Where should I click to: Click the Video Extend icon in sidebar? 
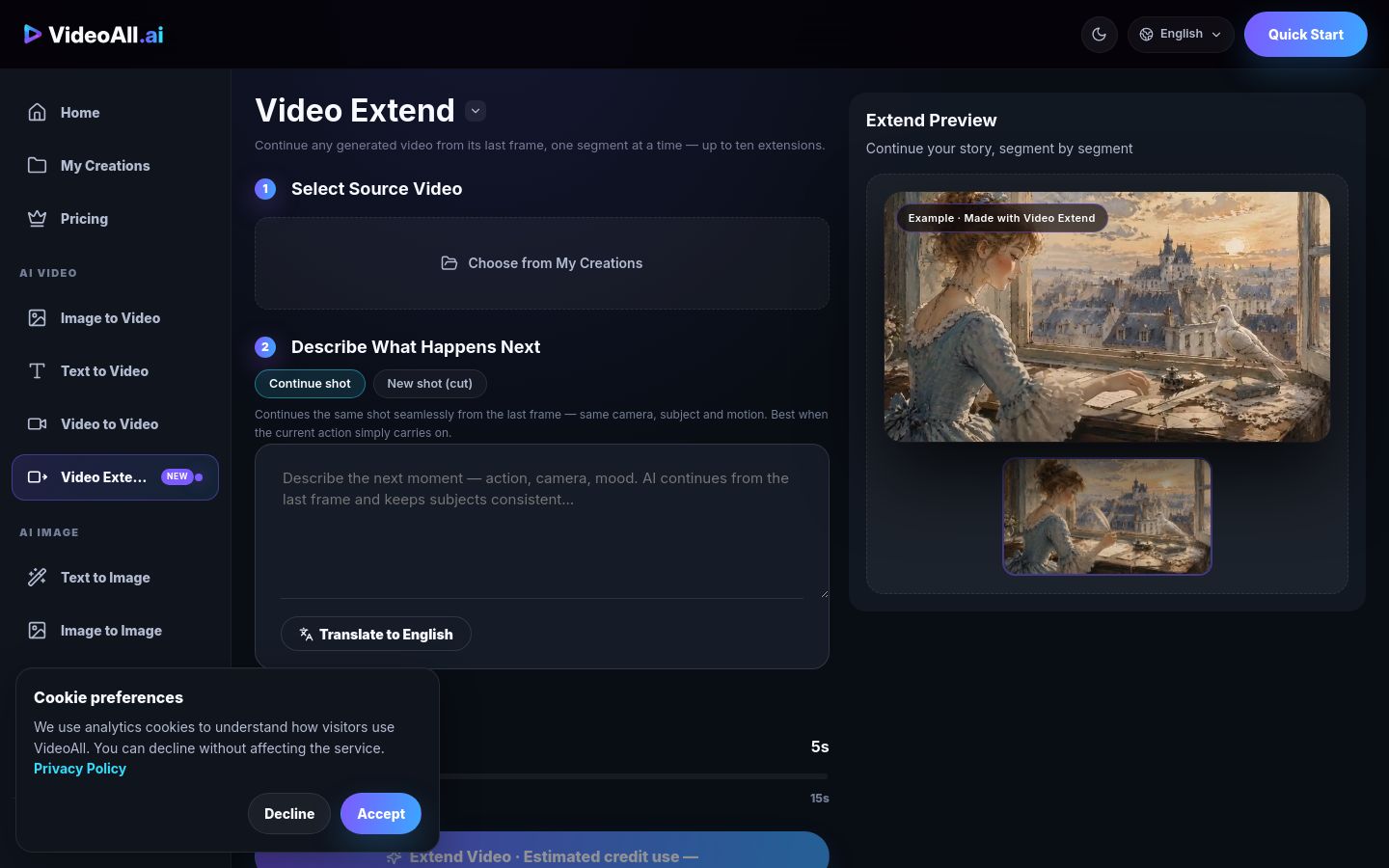38,477
